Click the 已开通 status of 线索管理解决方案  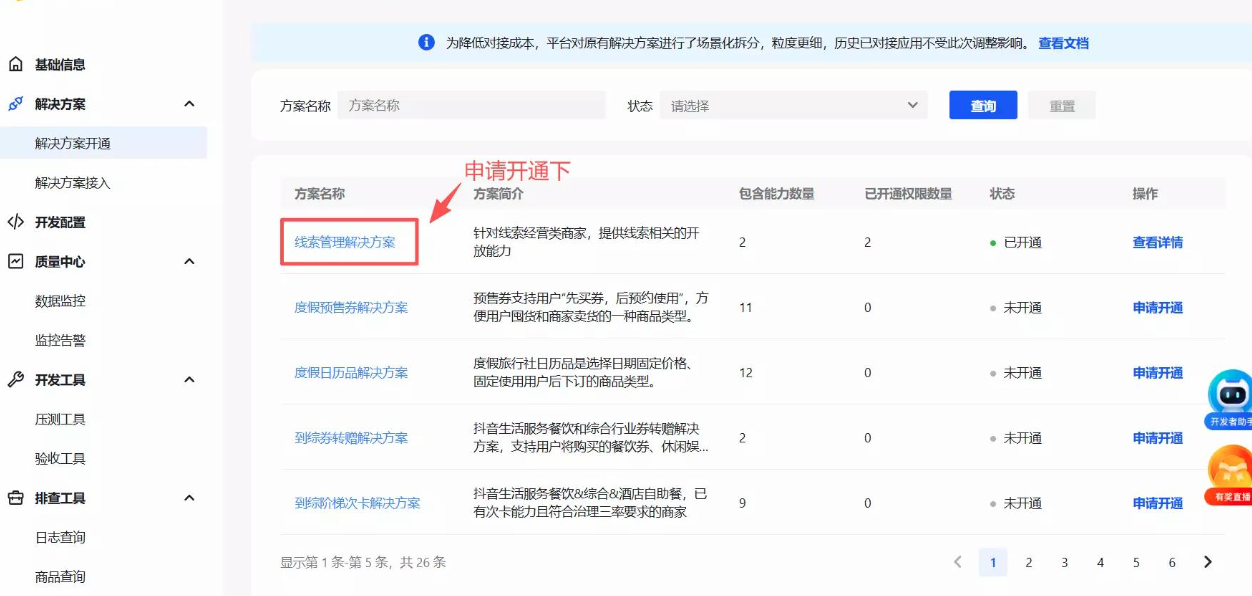click(1016, 242)
